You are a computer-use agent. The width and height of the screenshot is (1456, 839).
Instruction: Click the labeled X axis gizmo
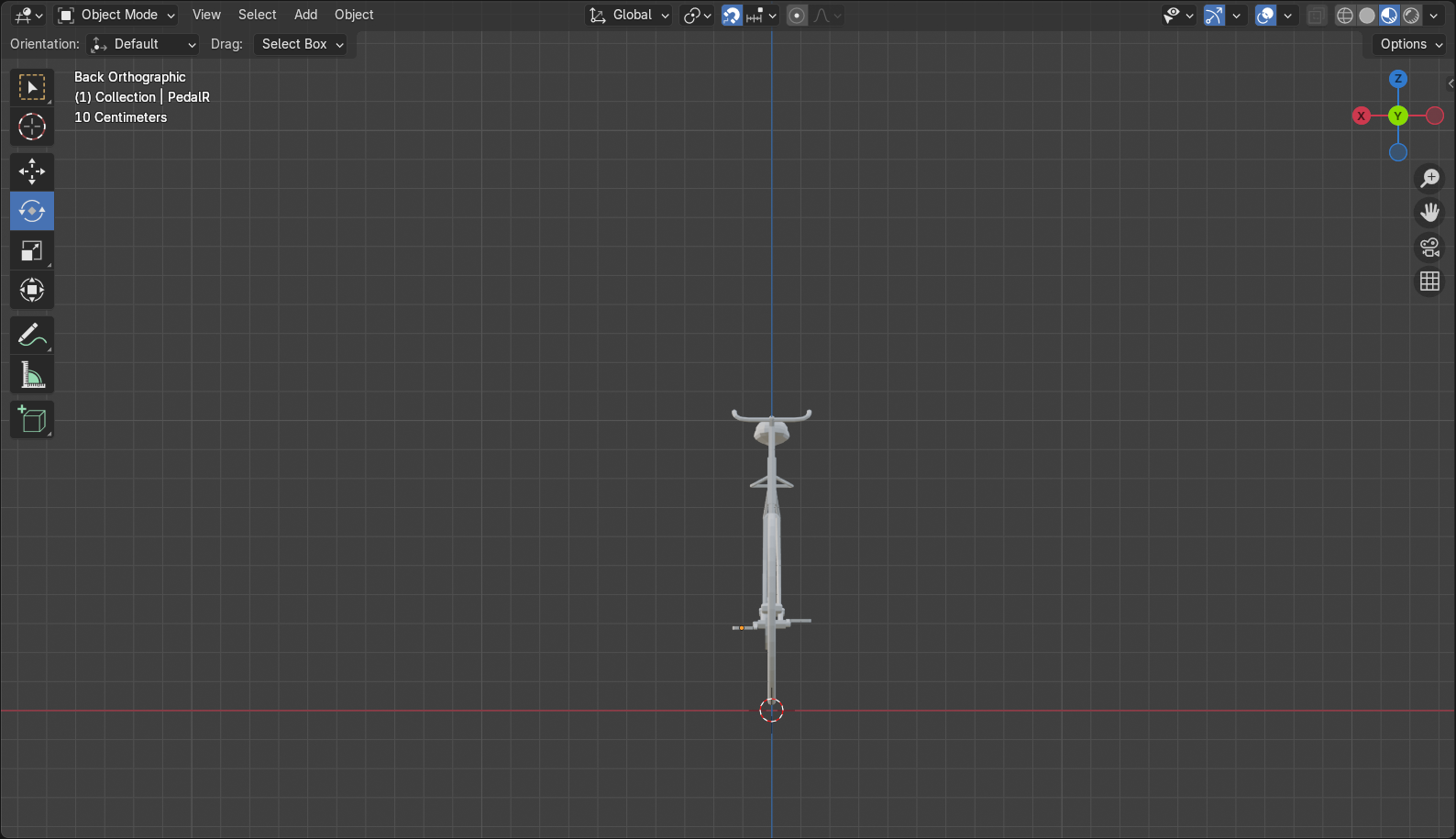[x=1362, y=116]
